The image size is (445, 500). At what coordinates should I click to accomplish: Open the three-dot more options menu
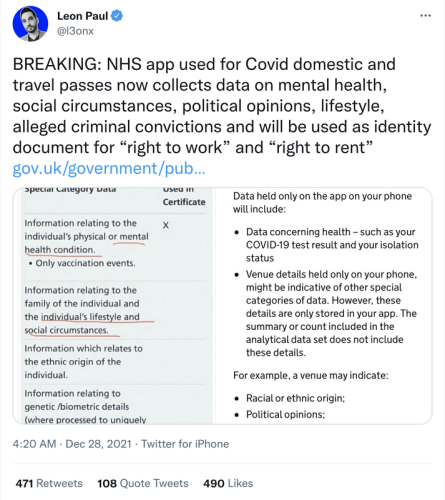click(x=425, y=16)
